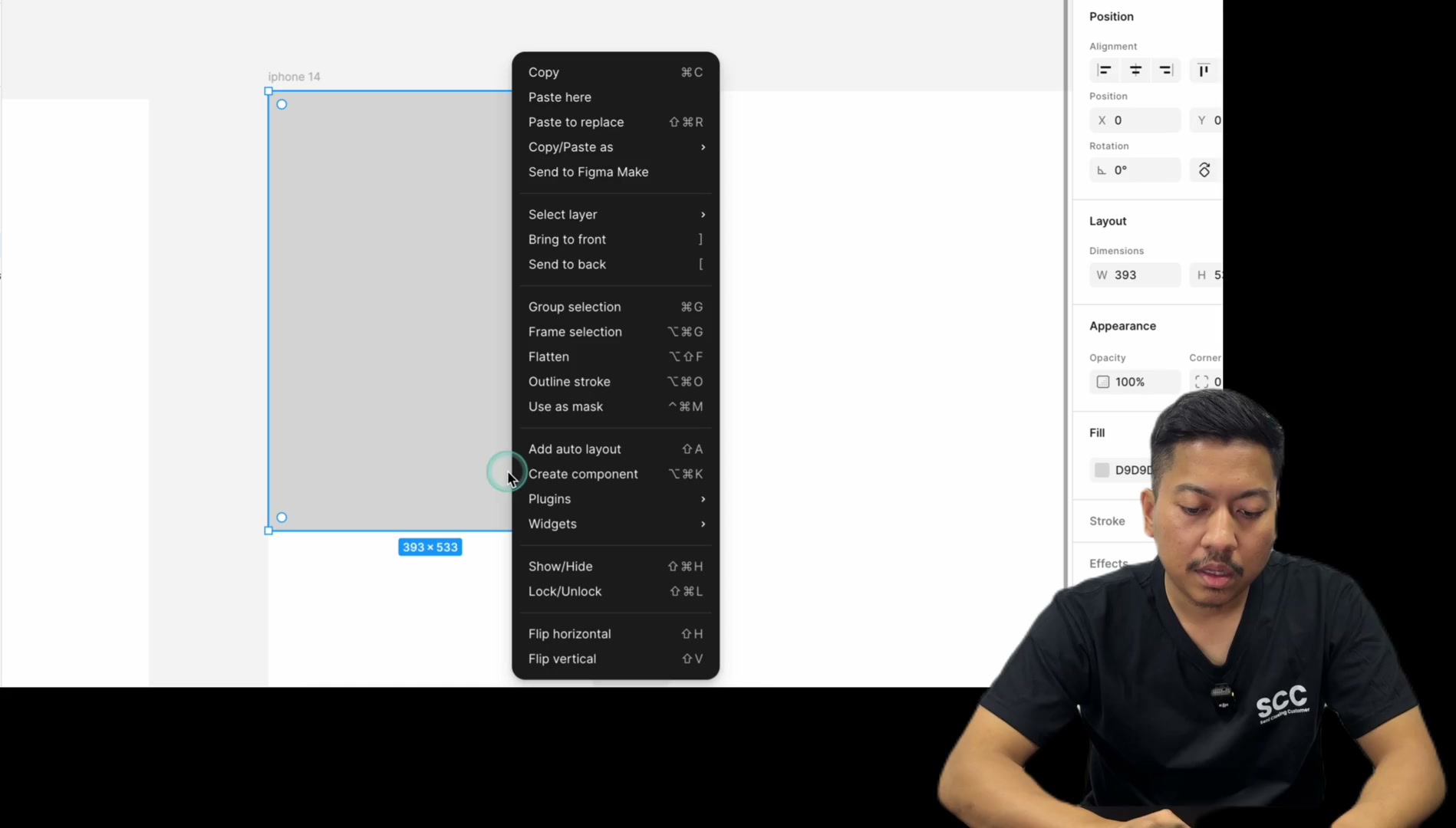The height and width of the screenshot is (828, 1456).
Task: Click the 393 × 533 size badge
Action: (x=430, y=547)
